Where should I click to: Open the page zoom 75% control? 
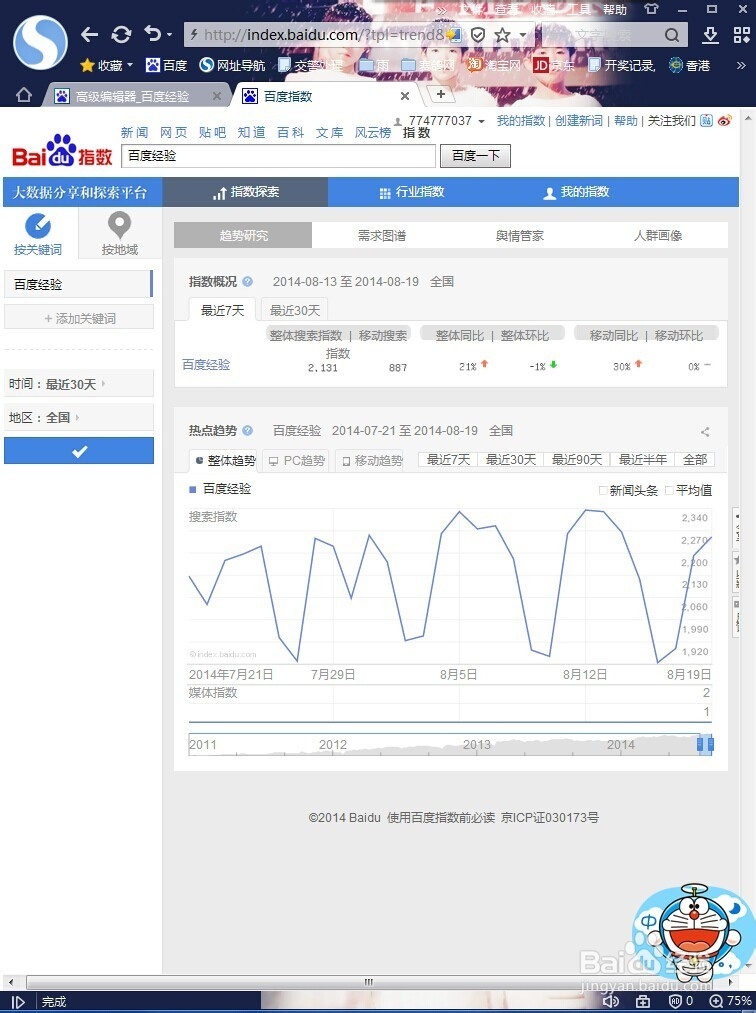tap(731, 1001)
